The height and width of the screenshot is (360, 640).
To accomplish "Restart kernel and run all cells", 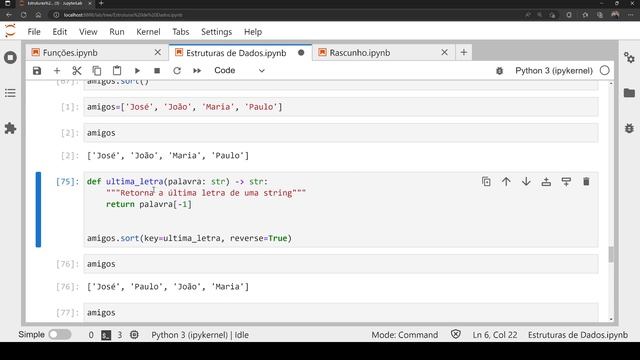I will (197, 71).
